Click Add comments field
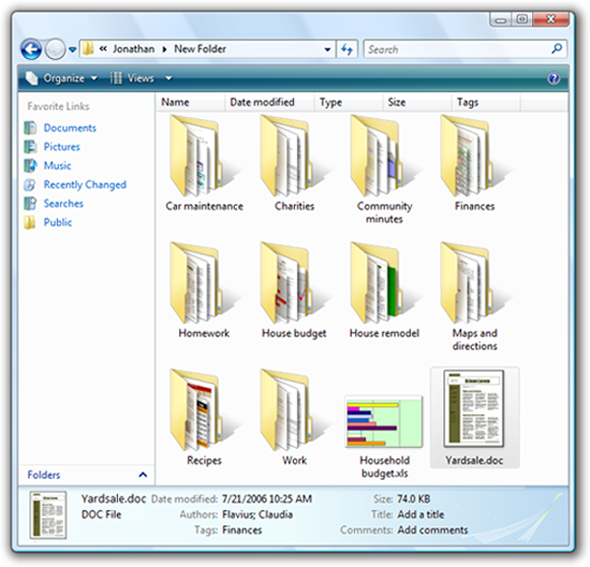590x567 pixels. (433, 530)
